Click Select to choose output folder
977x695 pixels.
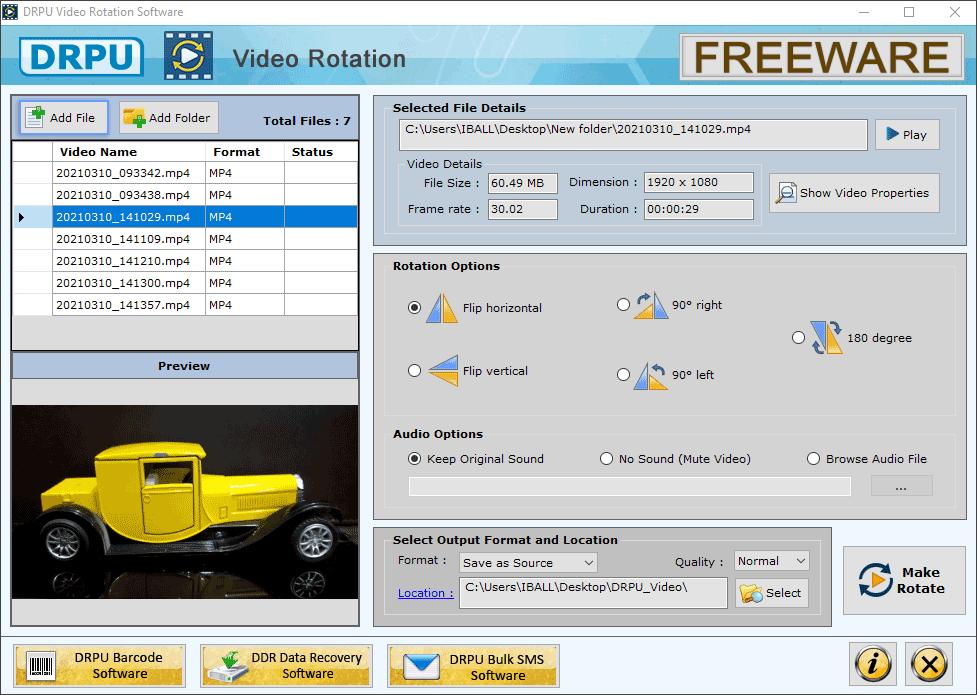click(x=772, y=593)
